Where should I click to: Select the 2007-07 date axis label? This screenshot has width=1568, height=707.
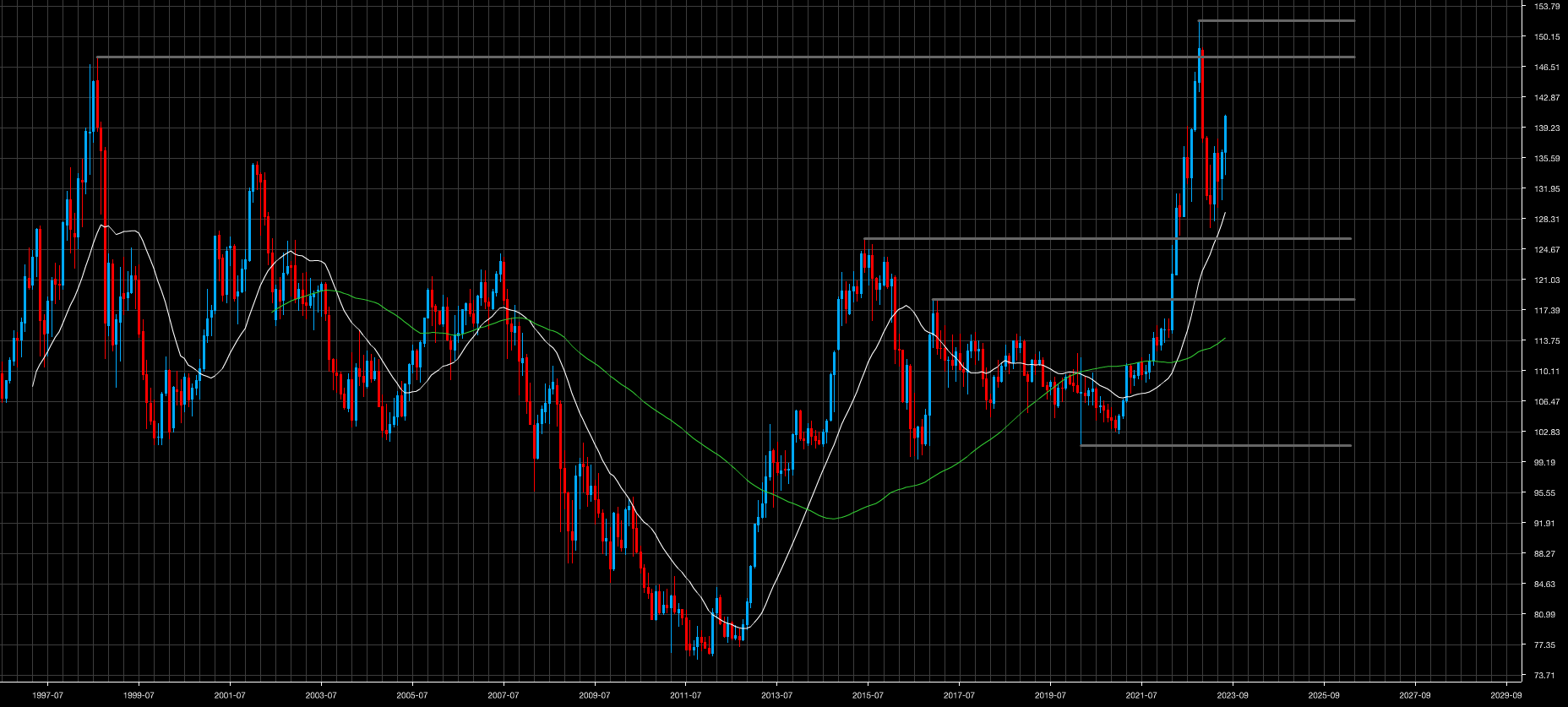504,696
